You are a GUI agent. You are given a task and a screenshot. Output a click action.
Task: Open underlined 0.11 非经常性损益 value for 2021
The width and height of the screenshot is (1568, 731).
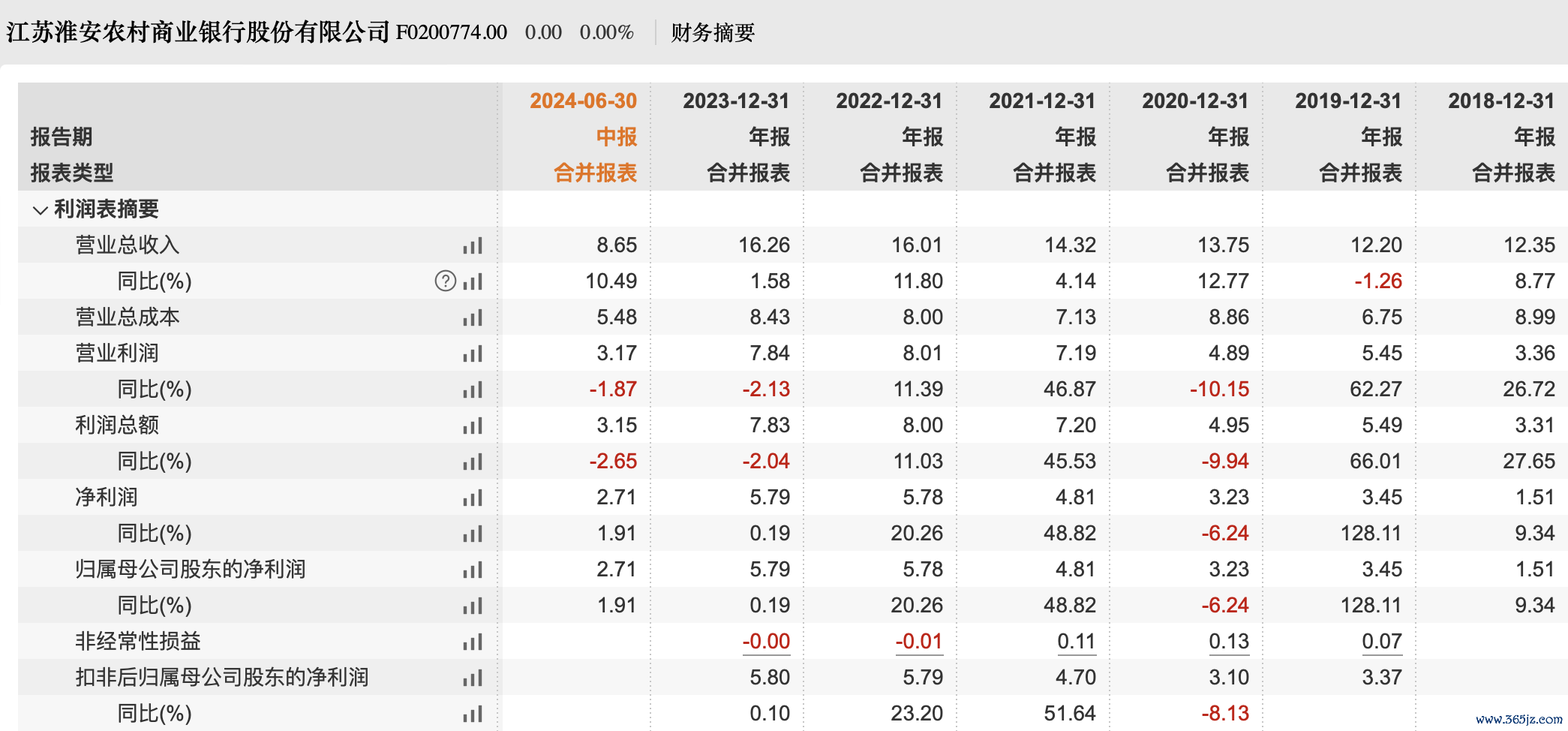point(1077,642)
